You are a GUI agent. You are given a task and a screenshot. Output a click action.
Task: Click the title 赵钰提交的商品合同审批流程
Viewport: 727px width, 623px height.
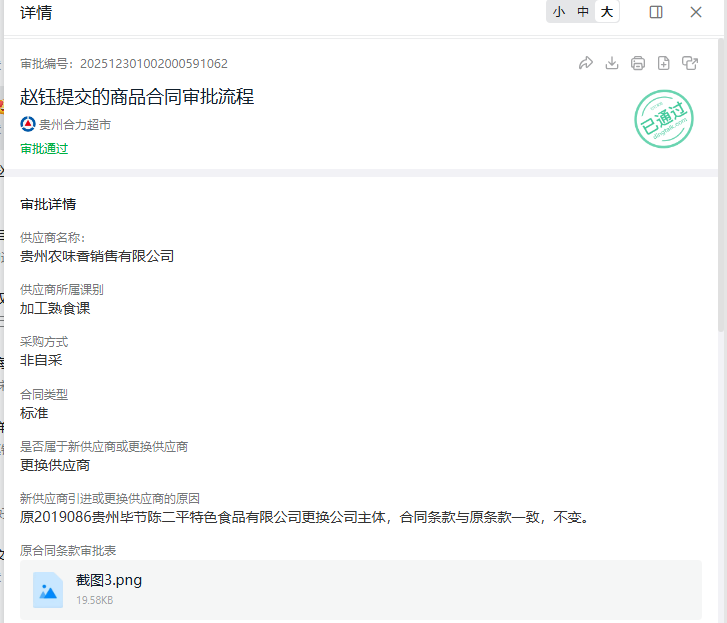tap(137, 97)
